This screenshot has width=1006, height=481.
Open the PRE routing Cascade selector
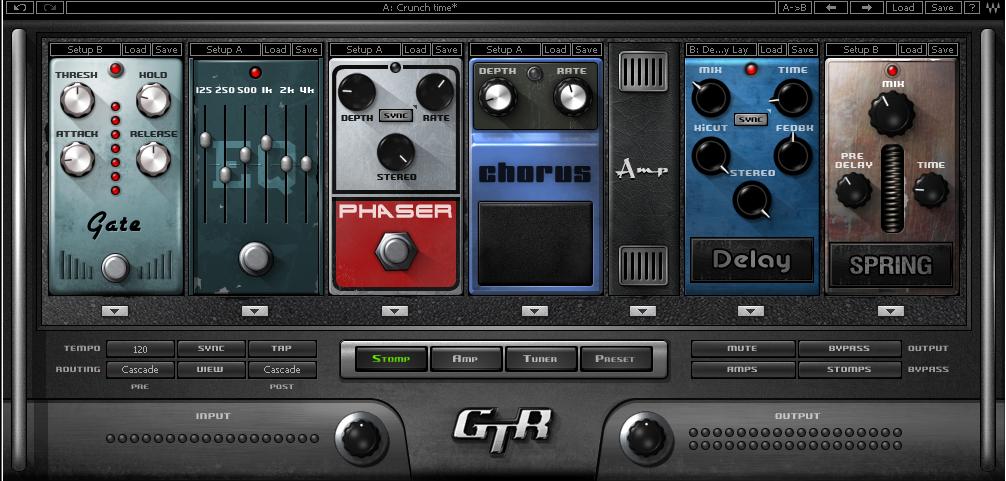[x=141, y=369]
